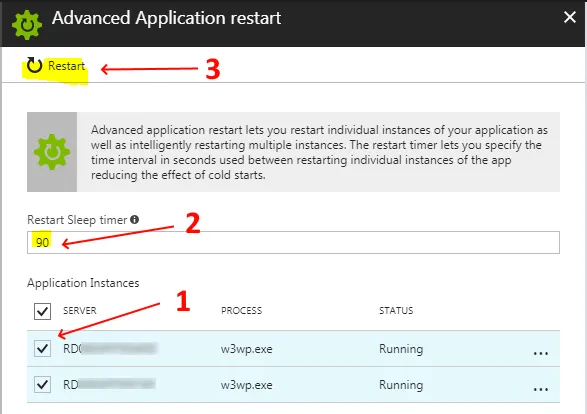Click the Advanced Application restart title text
The width and height of the screenshot is (587, 414).
[x=167, y=18]
